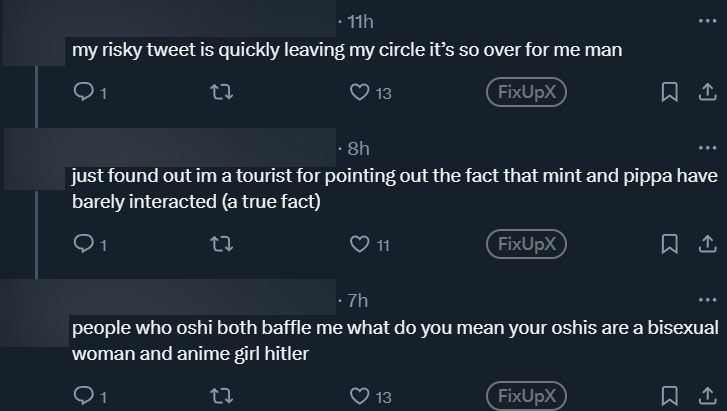
Task: Reply to the risky tweet post
Action: pyautogui.click(x=84, y=93)
